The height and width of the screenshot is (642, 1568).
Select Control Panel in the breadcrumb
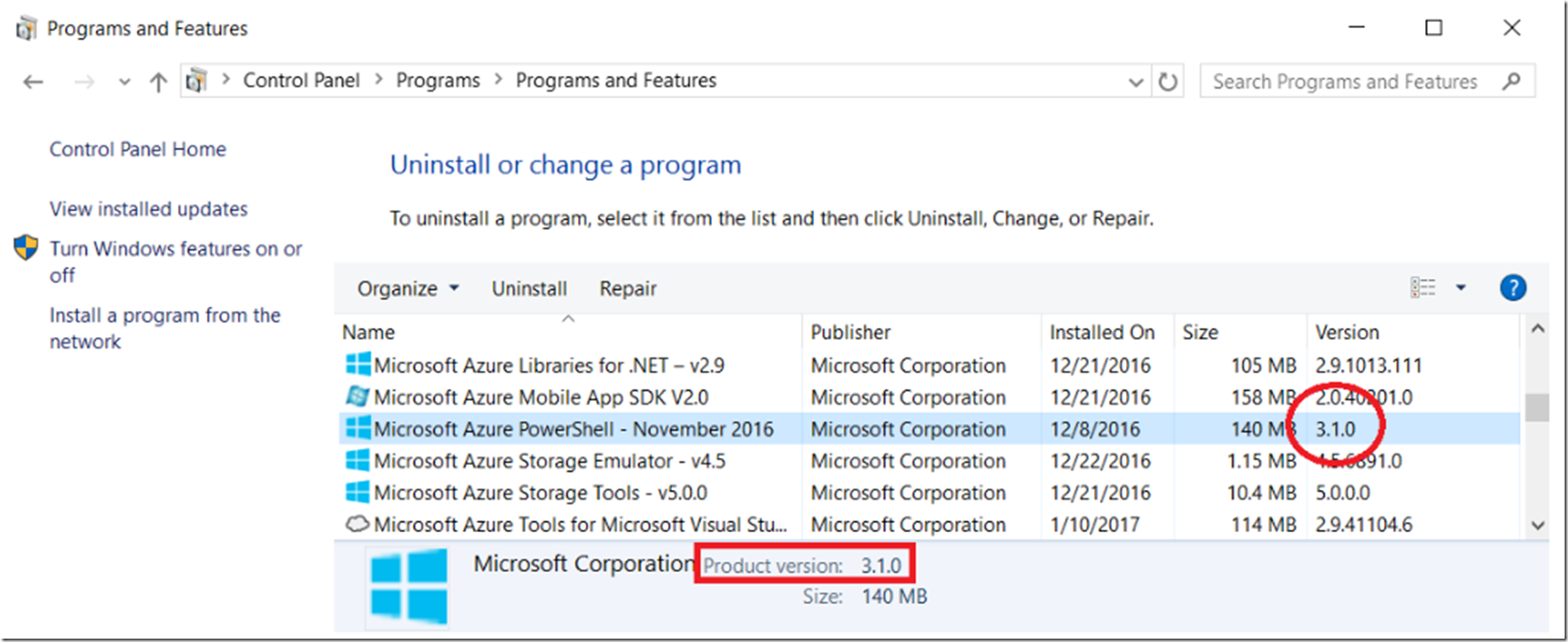301,80
